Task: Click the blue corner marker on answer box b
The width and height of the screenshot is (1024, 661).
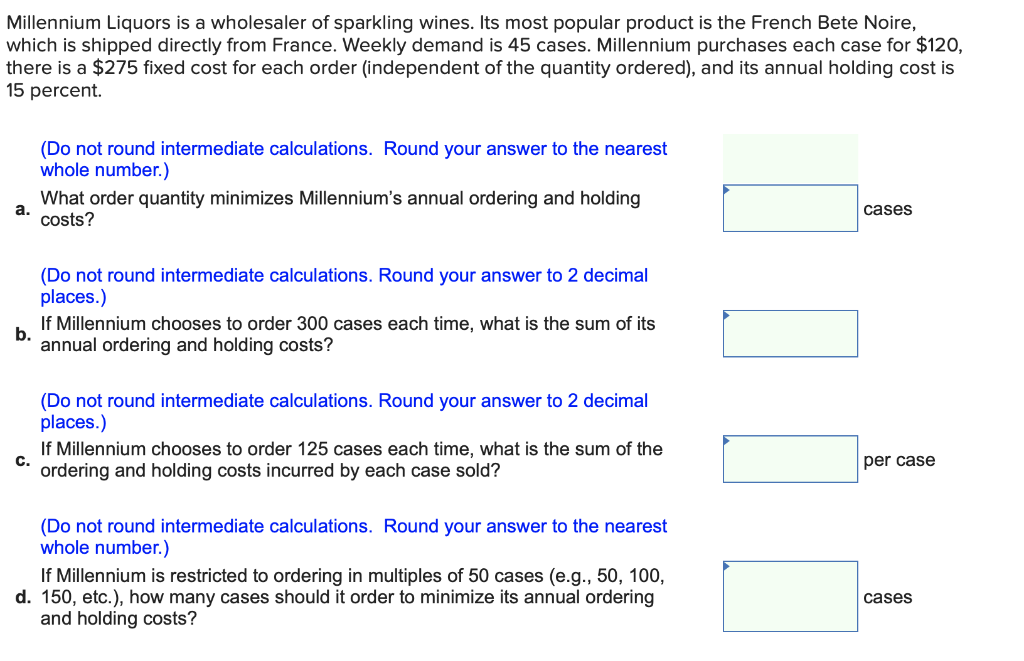Action: (727, 314)
